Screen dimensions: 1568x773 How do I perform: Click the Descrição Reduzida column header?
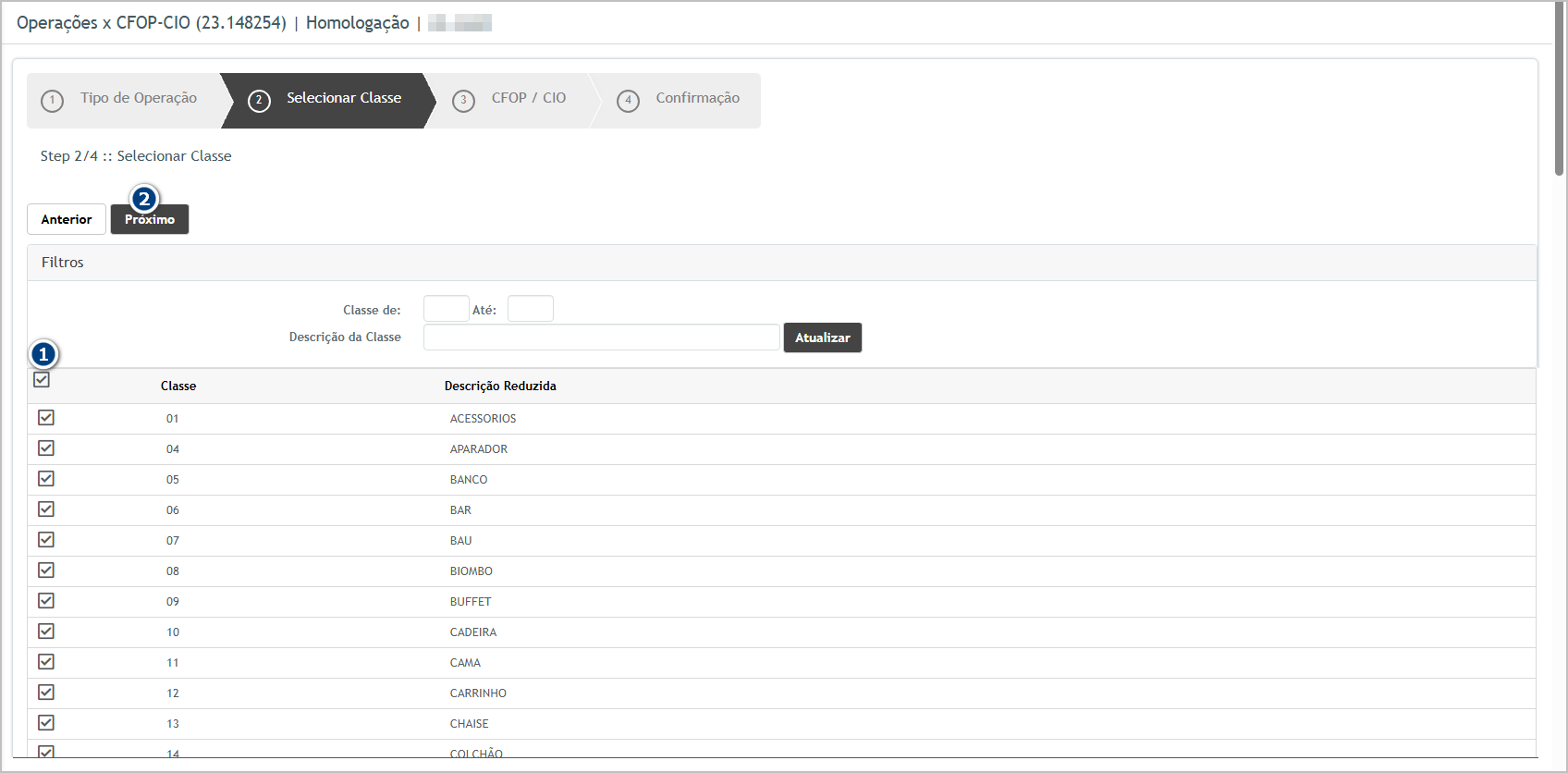pyautogui.click(x=500, y=386)
